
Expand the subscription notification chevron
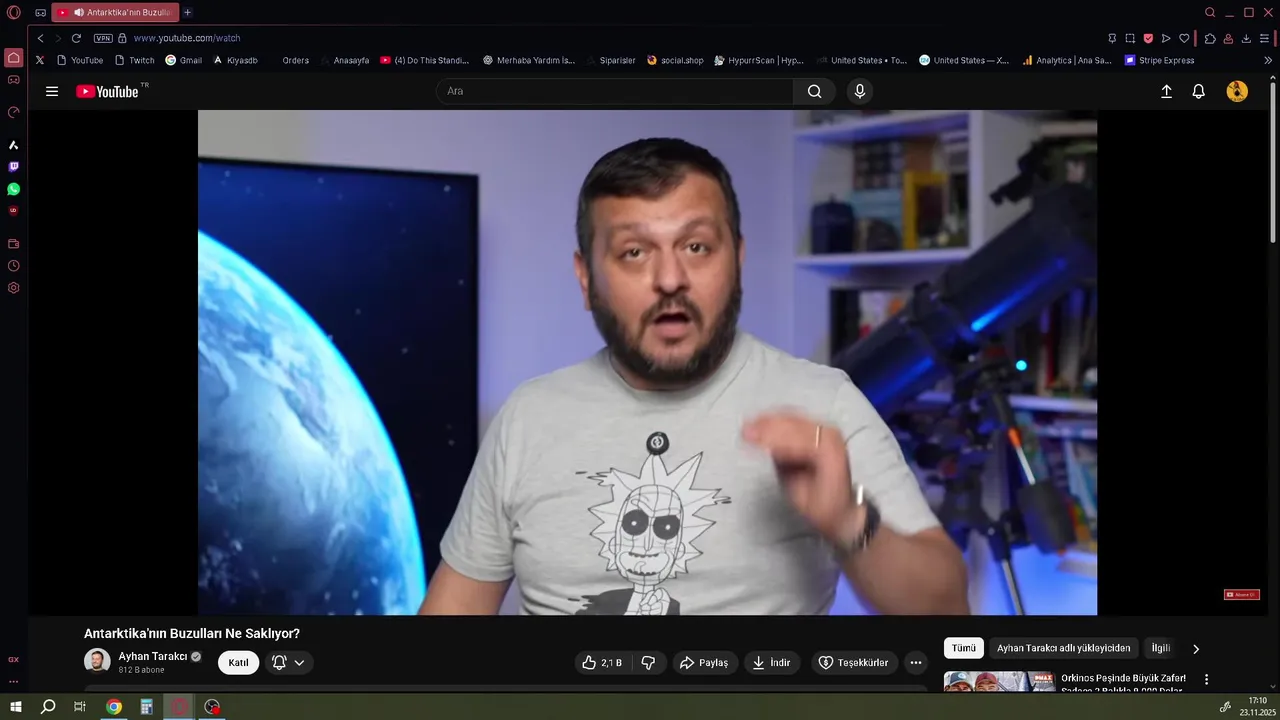[299, 662]
